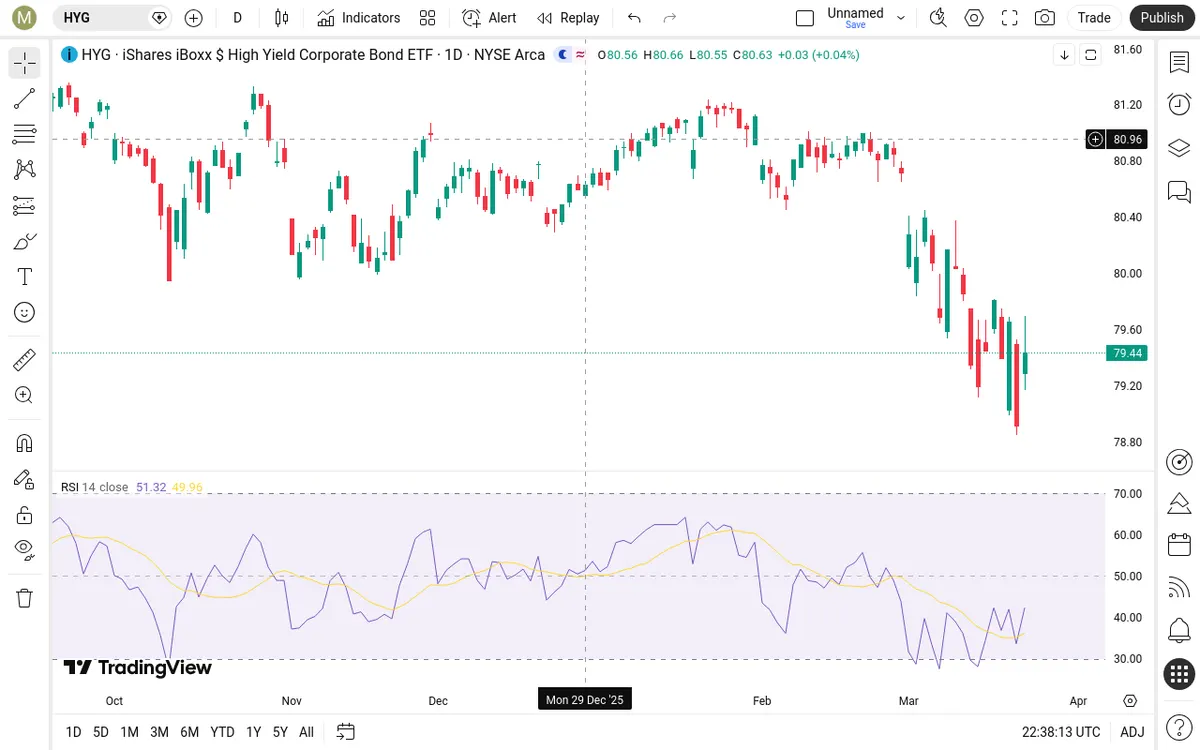
Task: Toggle magnet mode for drawings
Action: click(25, 443)
